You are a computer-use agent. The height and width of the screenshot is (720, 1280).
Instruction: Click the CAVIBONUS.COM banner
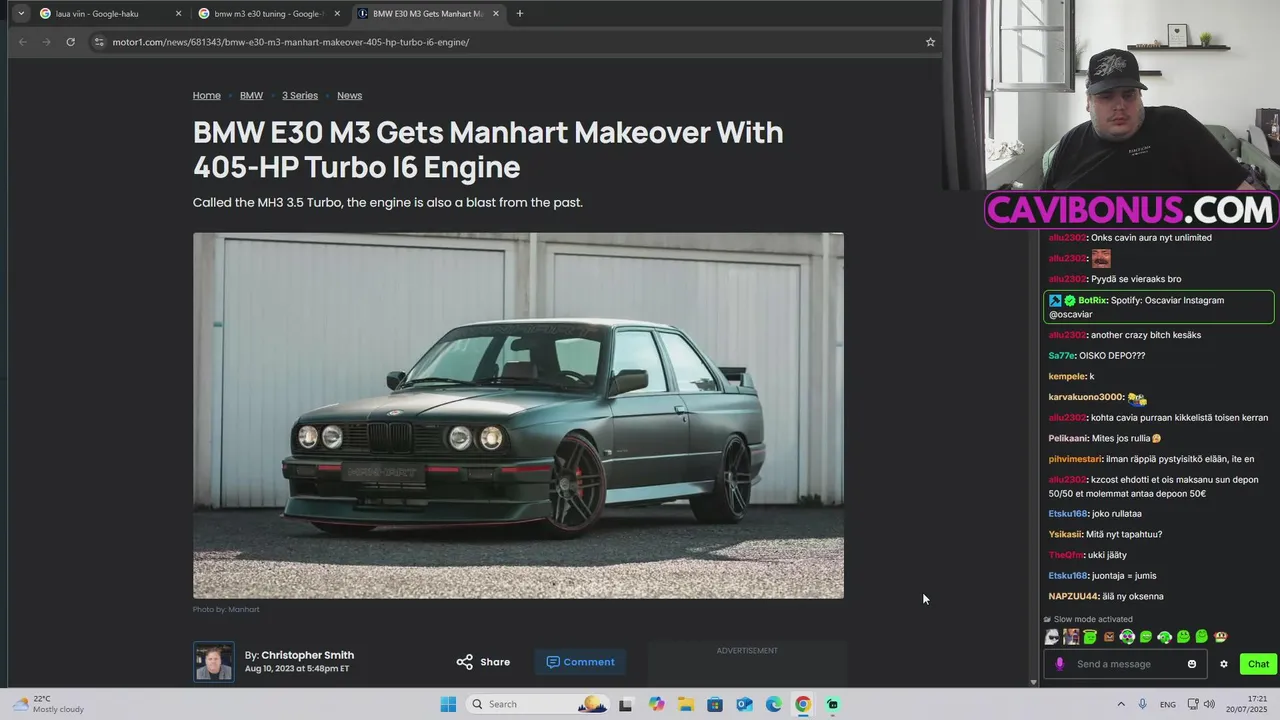(1131, 210)
